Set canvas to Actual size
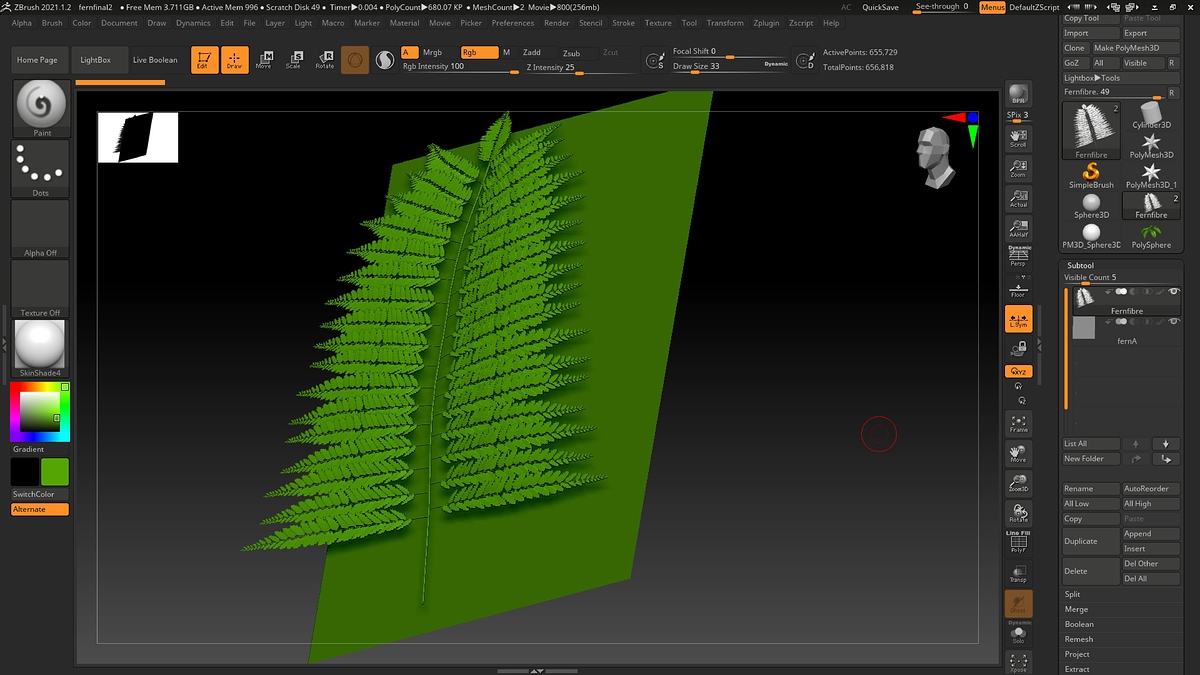 [x=1018, y=198]
